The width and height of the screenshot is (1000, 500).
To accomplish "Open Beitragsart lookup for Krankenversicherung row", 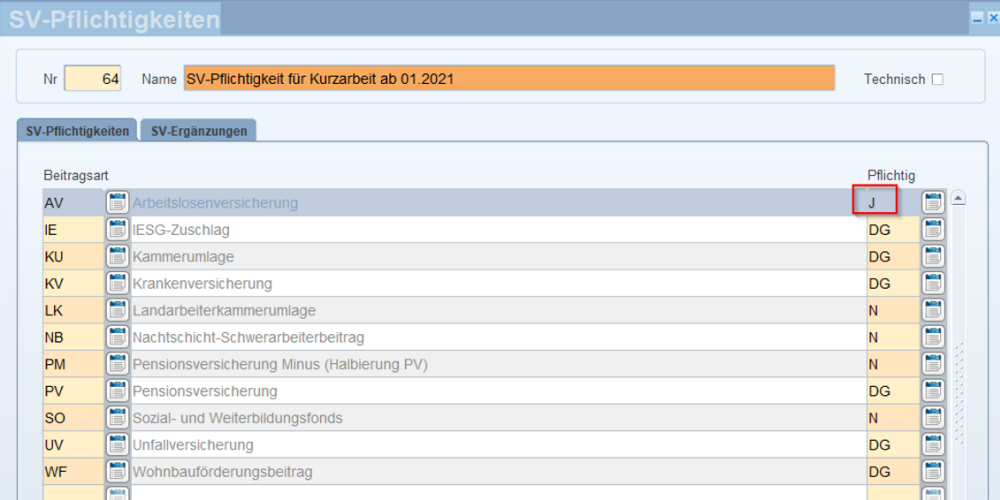I will tap(116, 283).
